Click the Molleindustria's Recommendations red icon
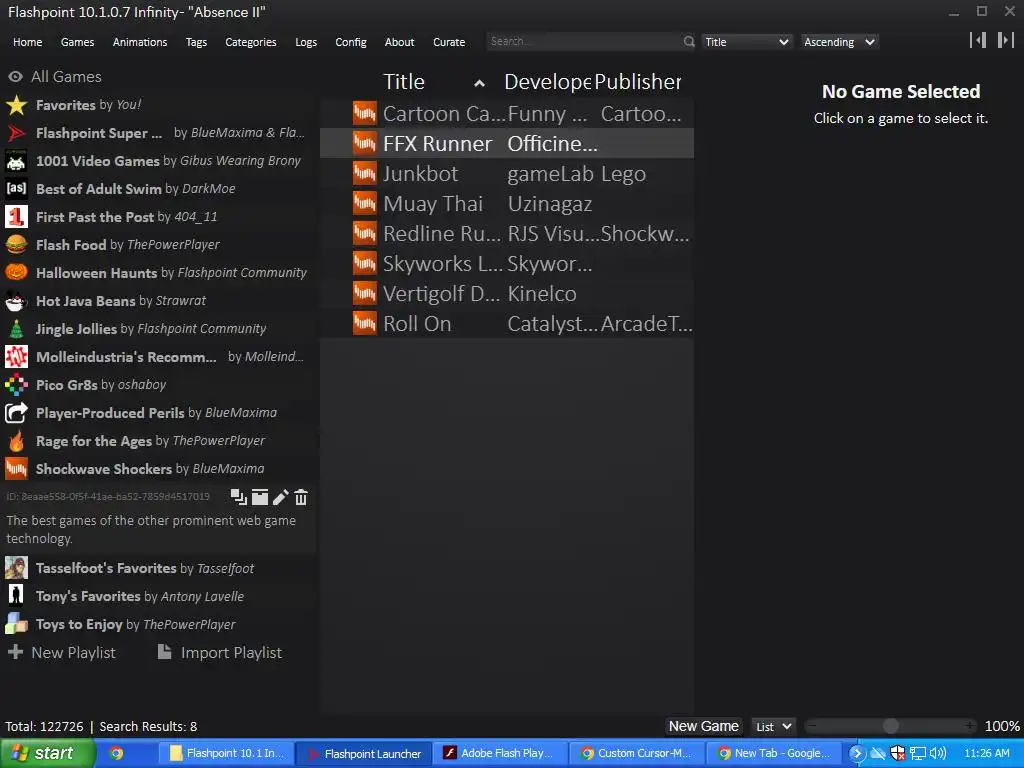The image size is (1024, 768). pos(16,357)
